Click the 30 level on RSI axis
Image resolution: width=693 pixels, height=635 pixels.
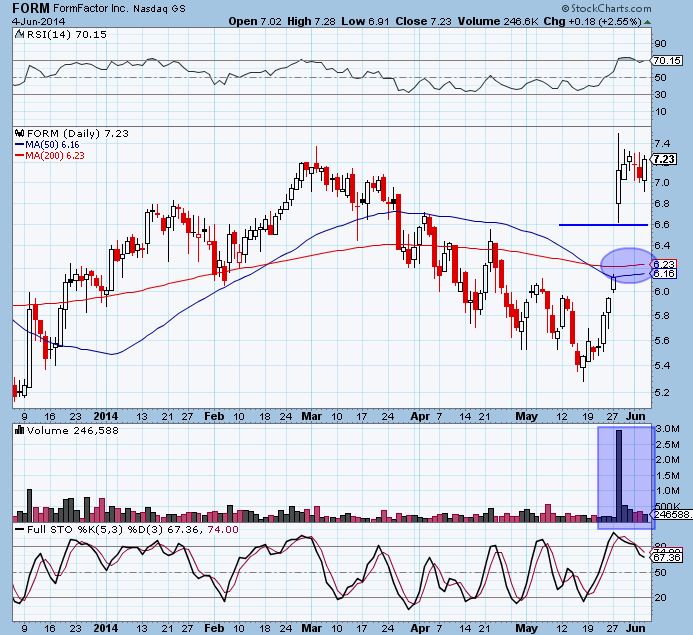660,94
